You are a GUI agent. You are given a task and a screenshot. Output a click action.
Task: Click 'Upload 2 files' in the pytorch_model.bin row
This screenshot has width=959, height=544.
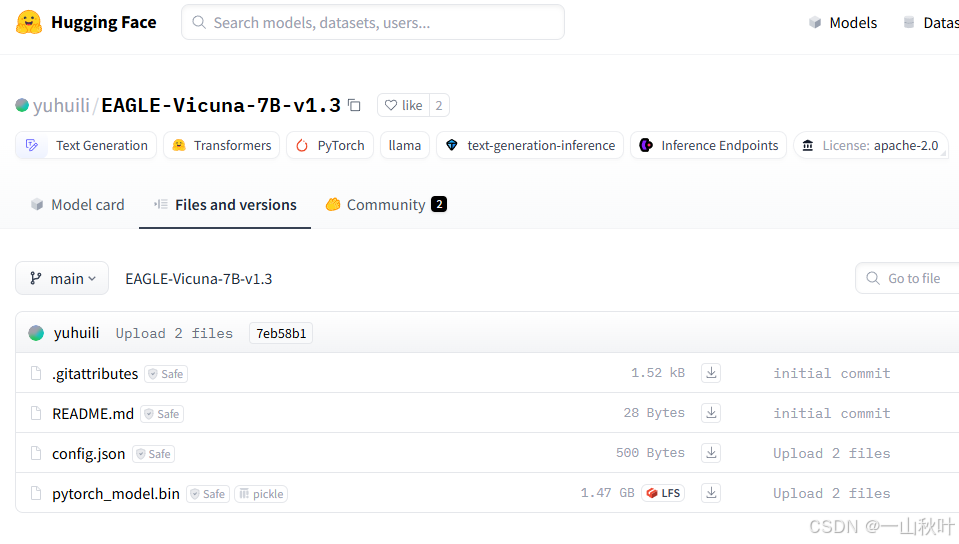pos(832,493)
